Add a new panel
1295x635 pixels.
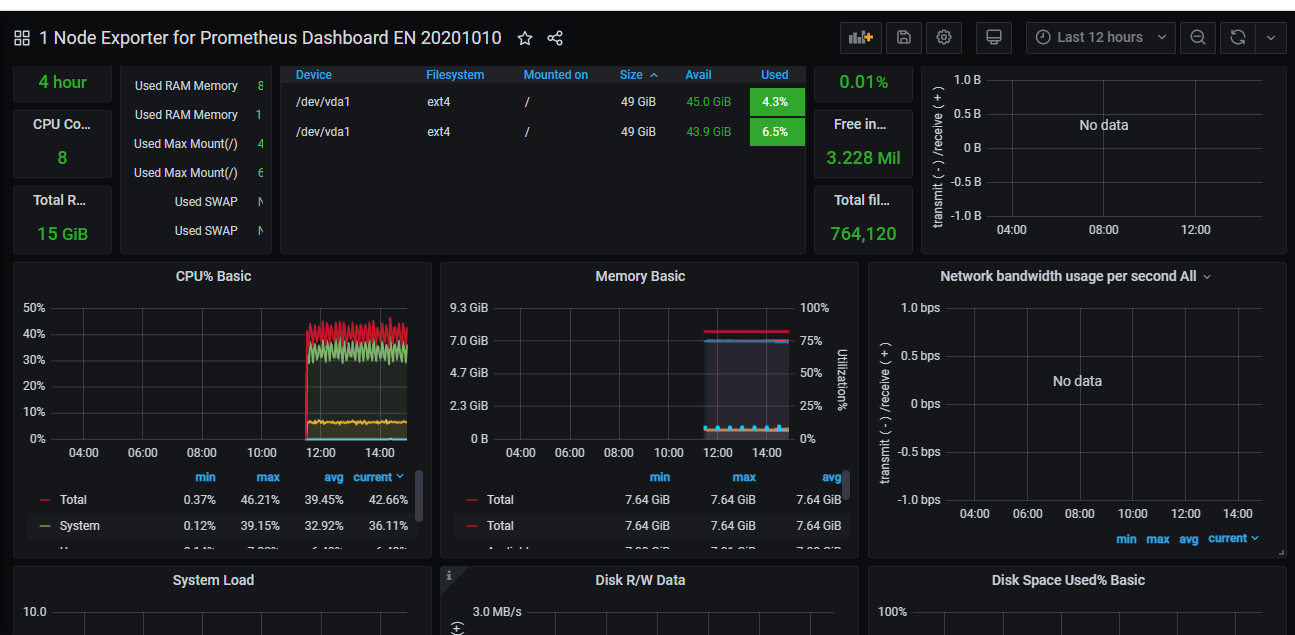[861, 37]
